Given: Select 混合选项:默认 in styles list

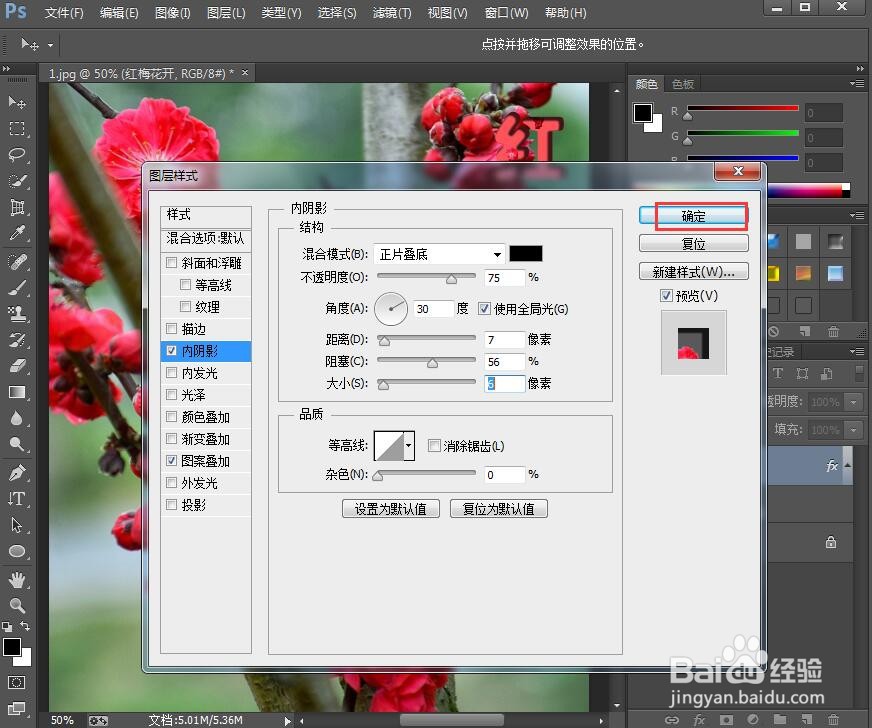Looking at the screenshot, I should 206,238.
